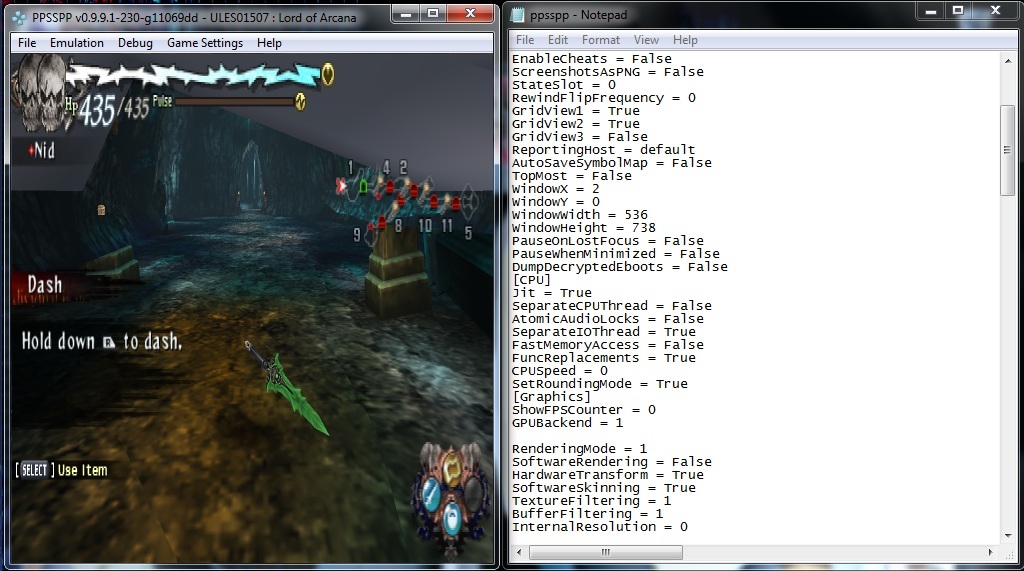Open Emulation menu in PPSSPP

(76, 43)
